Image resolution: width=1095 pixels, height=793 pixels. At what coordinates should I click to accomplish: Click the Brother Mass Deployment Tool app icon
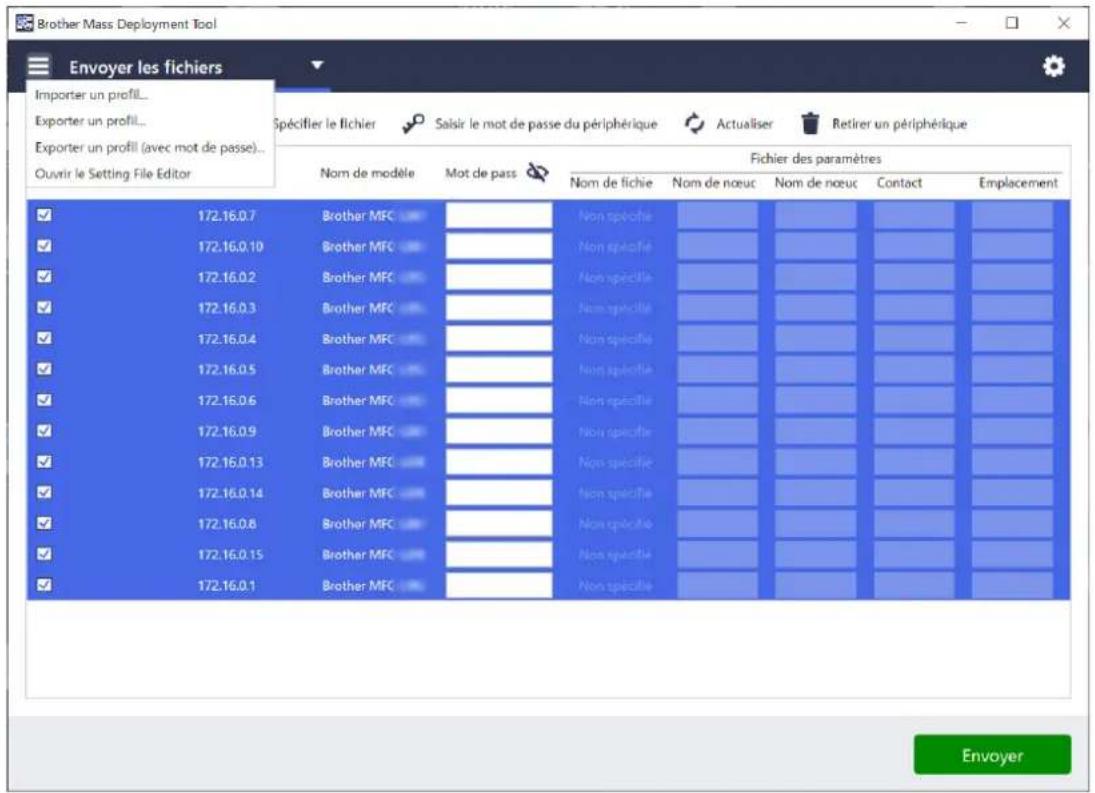point(24,23)
